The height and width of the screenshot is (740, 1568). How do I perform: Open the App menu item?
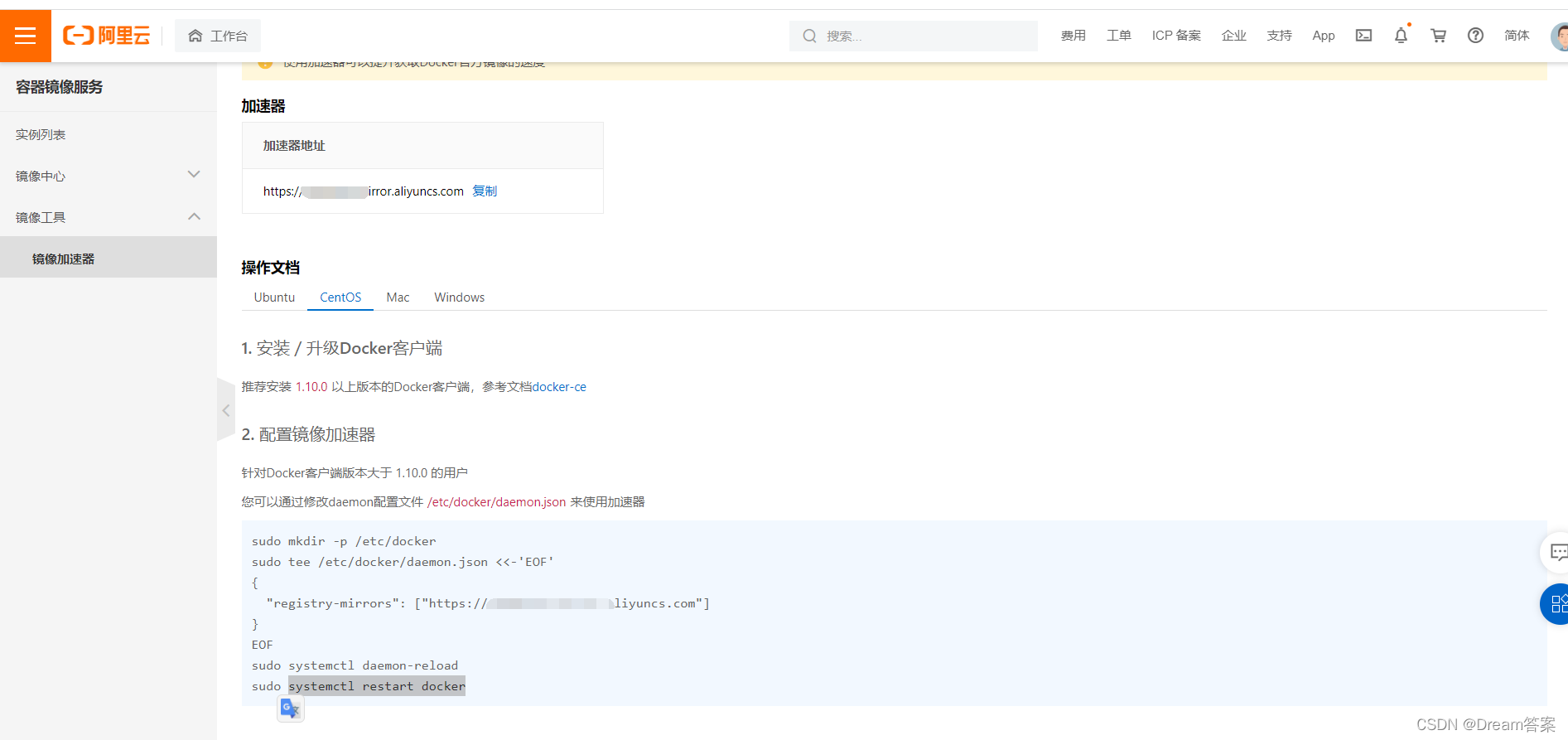[x=1324, y=36]
